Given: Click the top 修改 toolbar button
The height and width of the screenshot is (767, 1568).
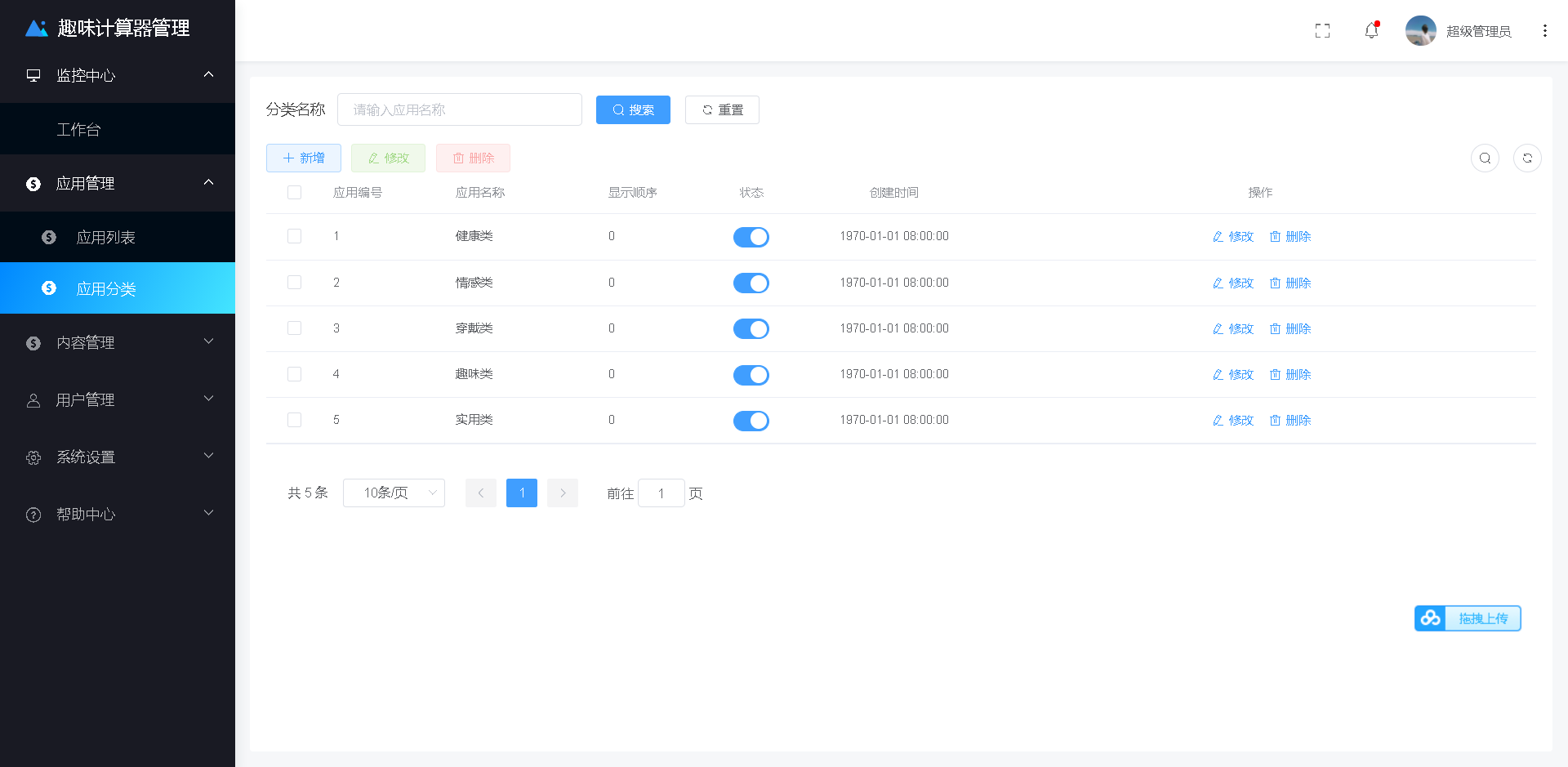Looking at the screenshot, I should point(388,158).
